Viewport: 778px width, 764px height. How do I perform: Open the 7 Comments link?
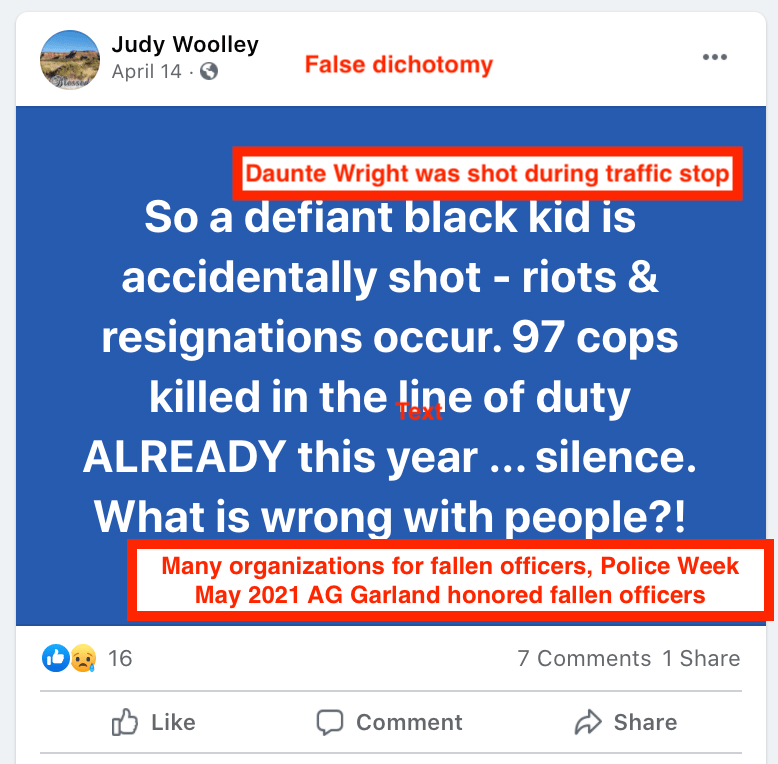[584, 658]
